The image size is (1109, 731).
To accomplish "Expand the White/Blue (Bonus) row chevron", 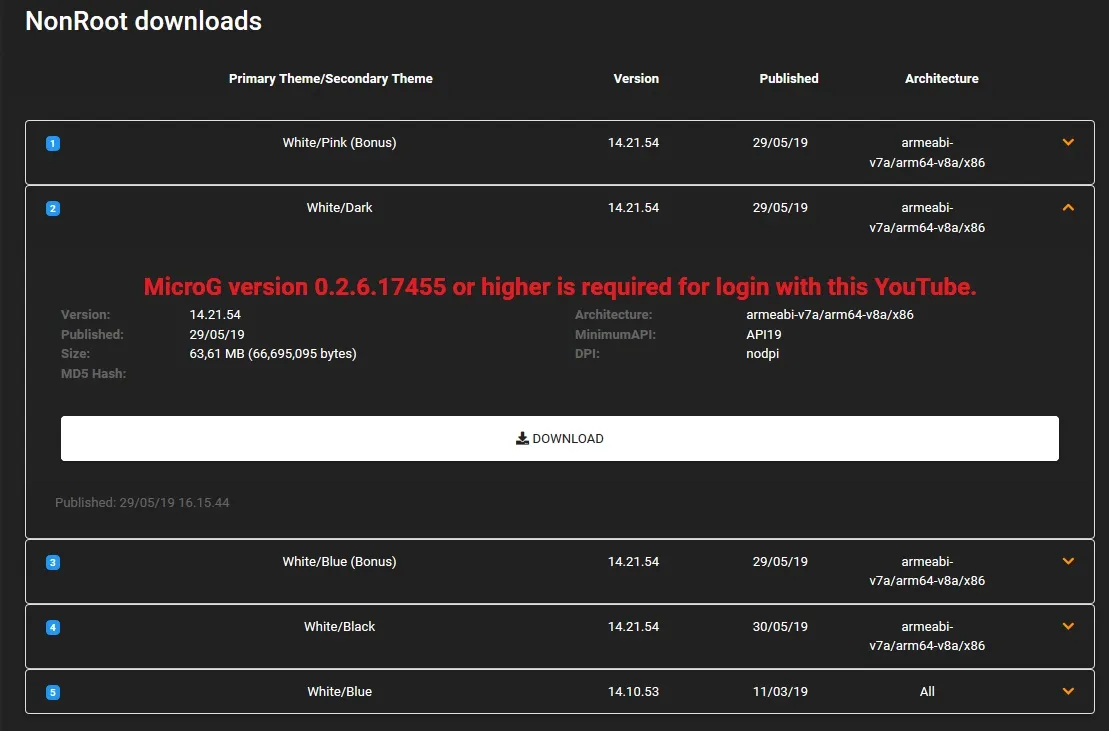I will tap(1068, 562).
